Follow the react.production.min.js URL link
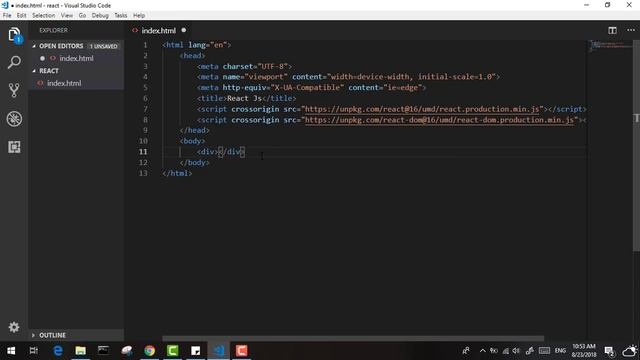The height and width of the screenshot is (360, 640). click(x=422, y=109)
